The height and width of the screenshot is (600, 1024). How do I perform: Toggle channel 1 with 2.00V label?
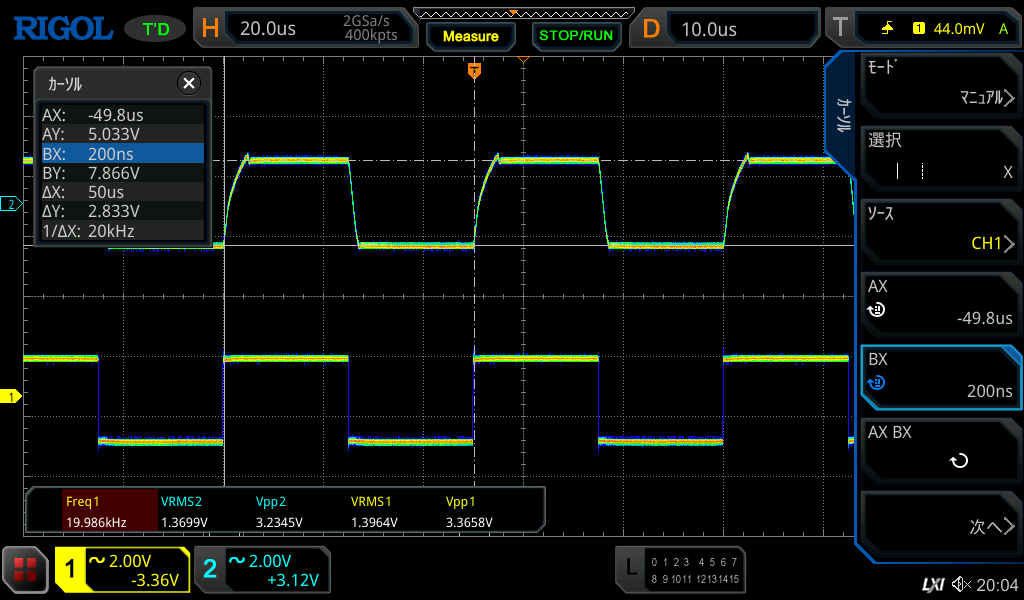123,570
